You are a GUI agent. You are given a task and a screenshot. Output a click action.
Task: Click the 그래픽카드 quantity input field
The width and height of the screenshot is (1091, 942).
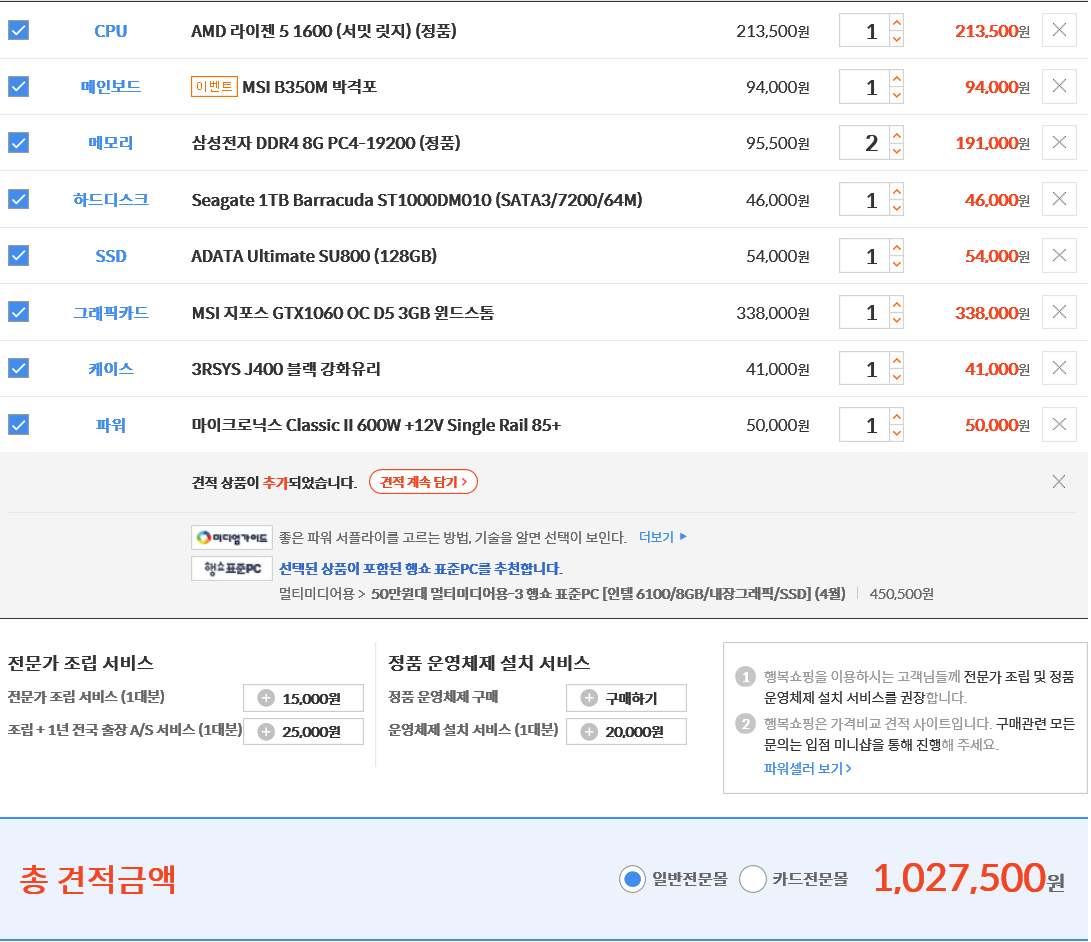tap(864, 312)
